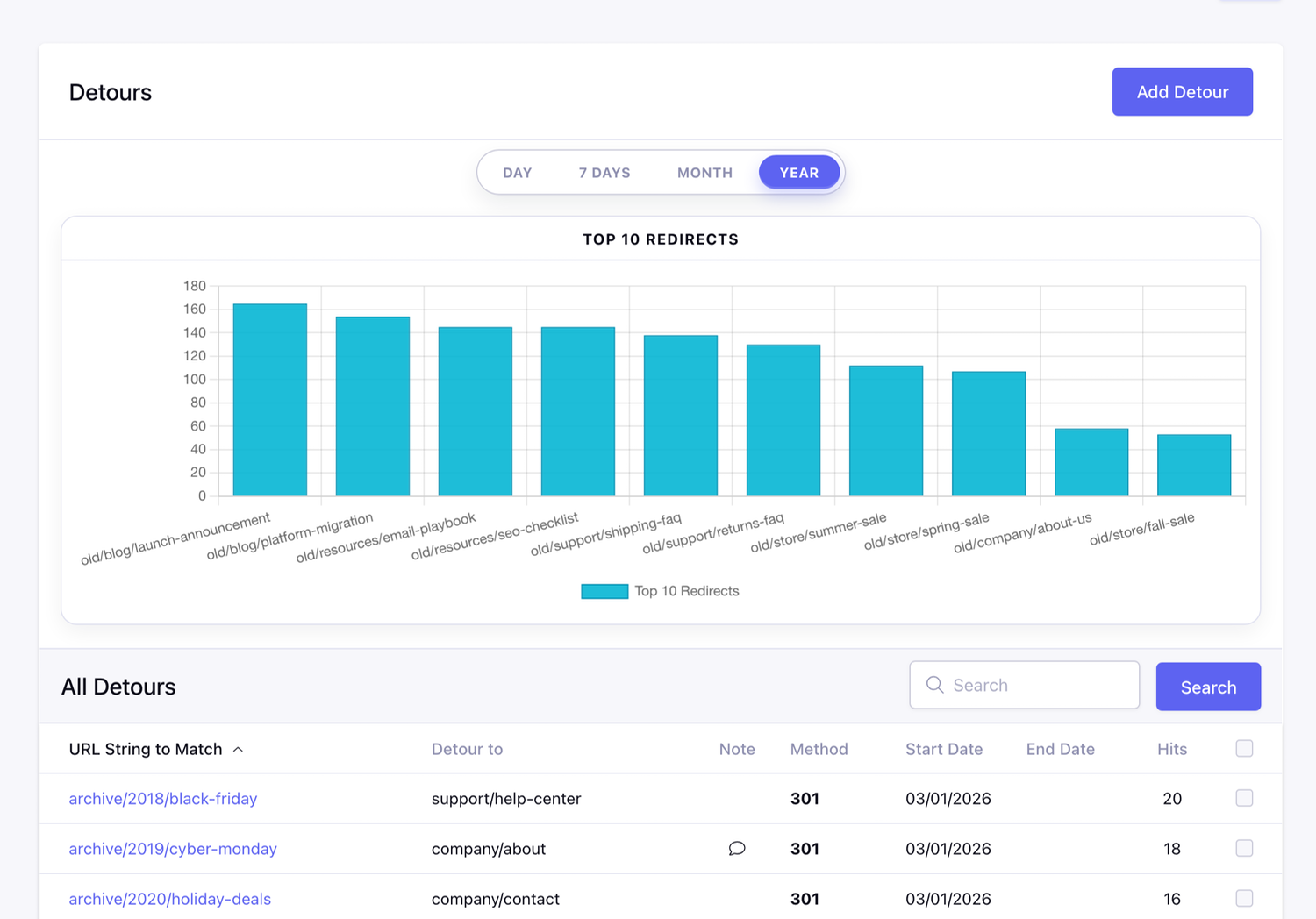Sort table by Start Date header
Image resolution: width=1316 pixels, height=919 pixels.
click(943, 749)
